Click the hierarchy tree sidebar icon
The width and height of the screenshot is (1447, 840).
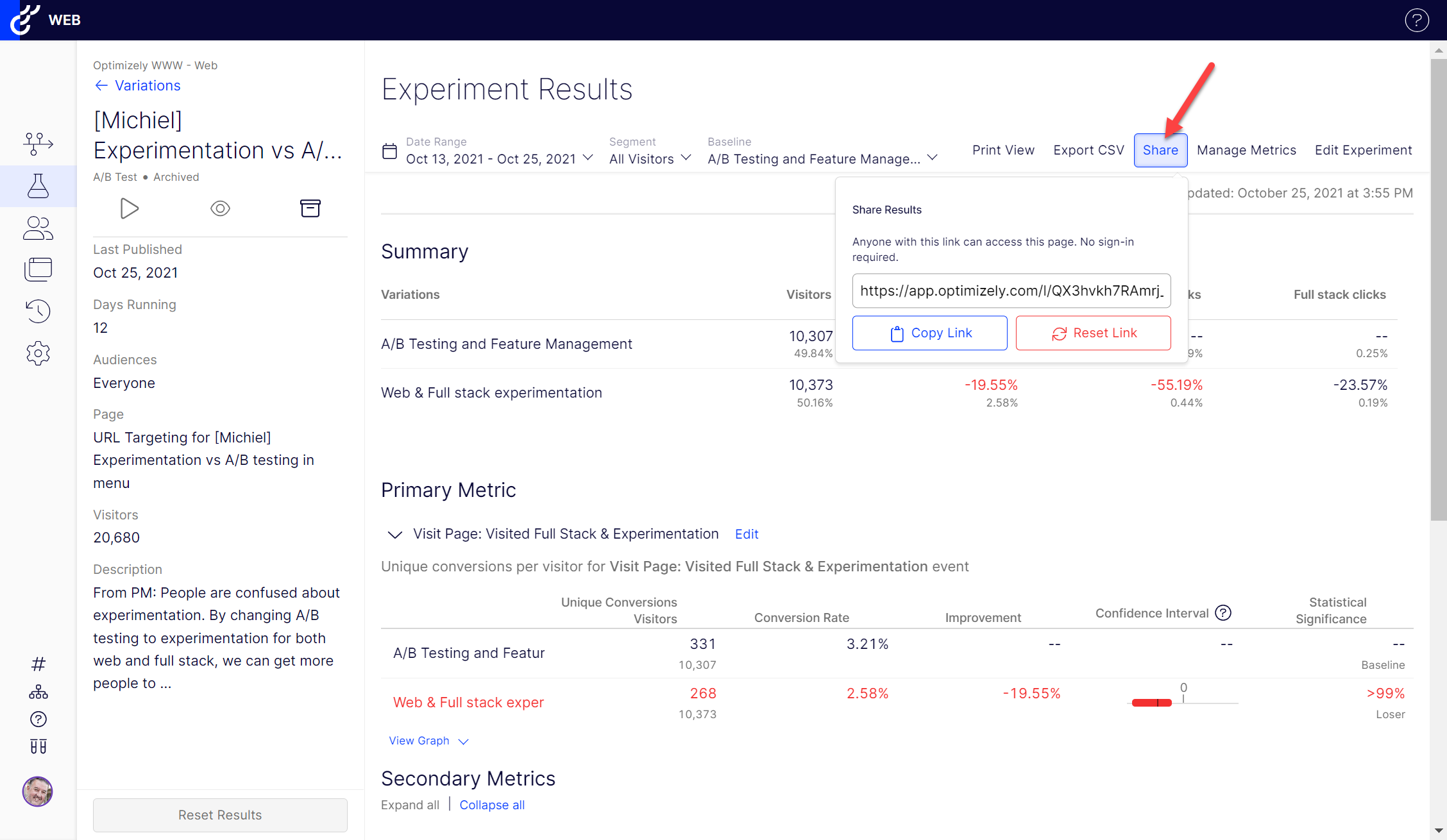(38, 692)
